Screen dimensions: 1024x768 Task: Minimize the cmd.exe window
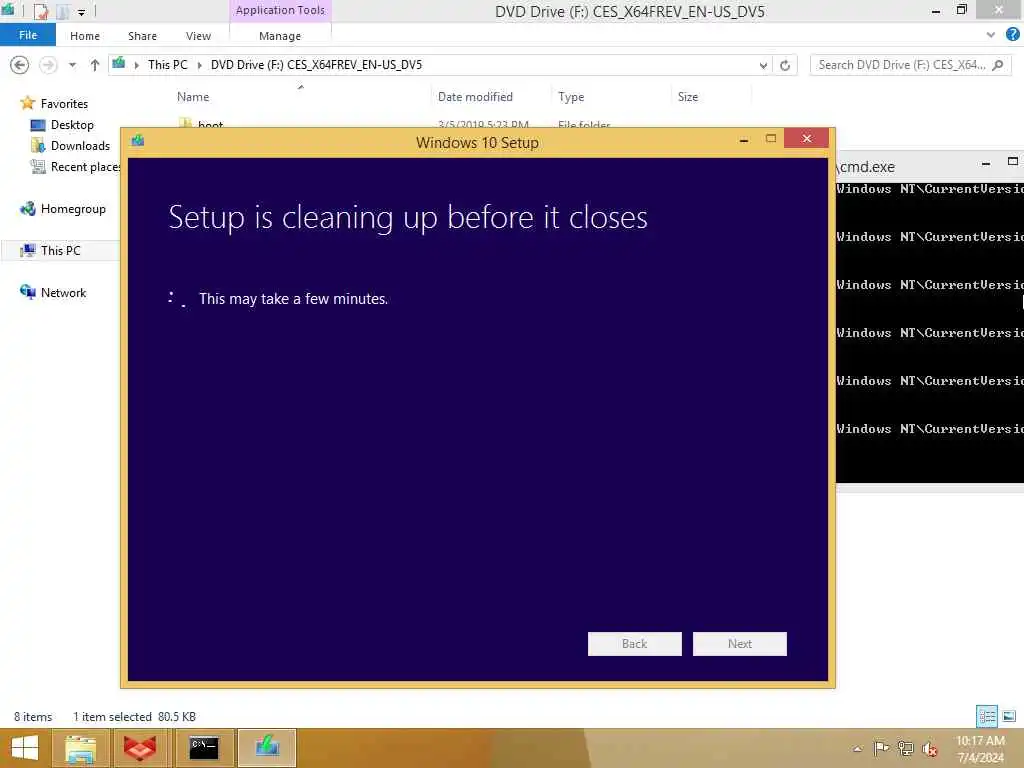(x=985, y=163)
